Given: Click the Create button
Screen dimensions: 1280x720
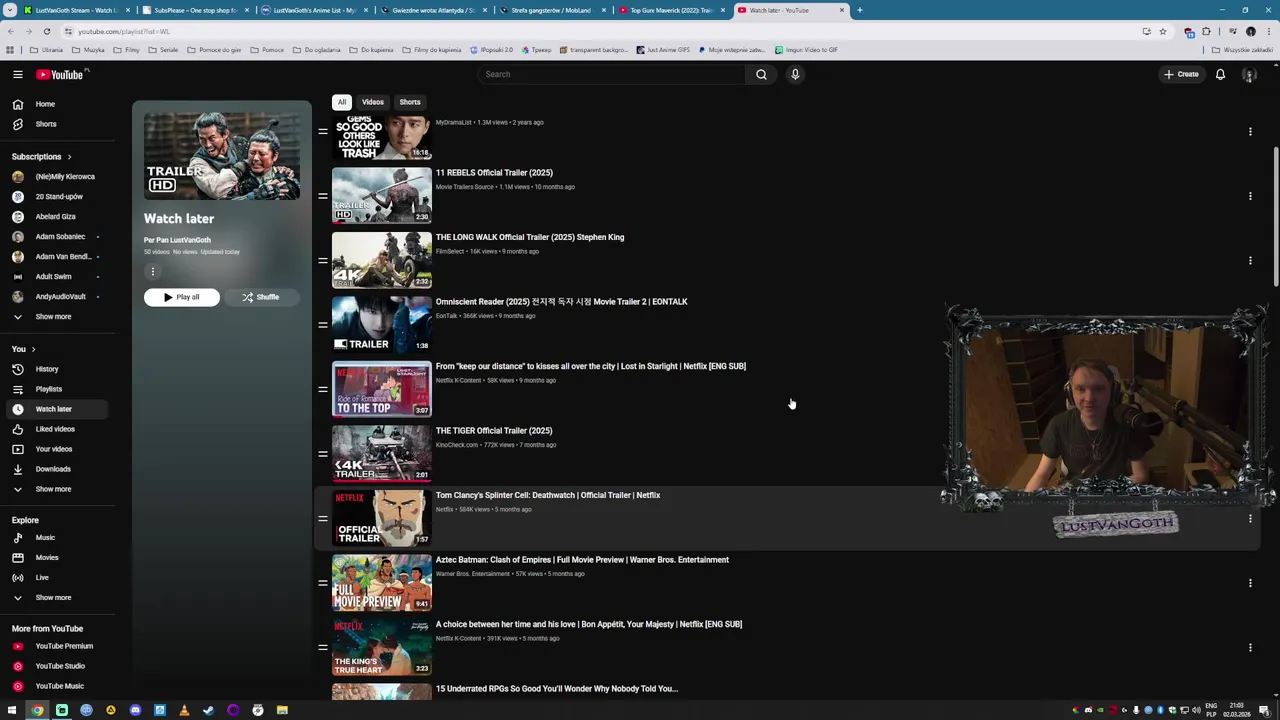Looking at the screenshot, I should point(1181,74).
